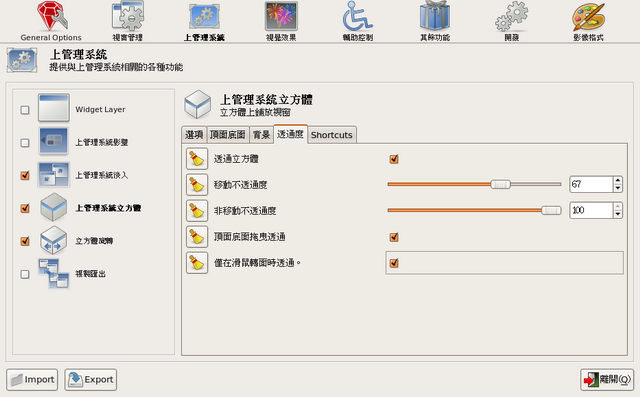This screenshot has height=397, width=640.
Task: Click the desktop wall plugin icon with arrow grid
Action: [x=54, y=141]
